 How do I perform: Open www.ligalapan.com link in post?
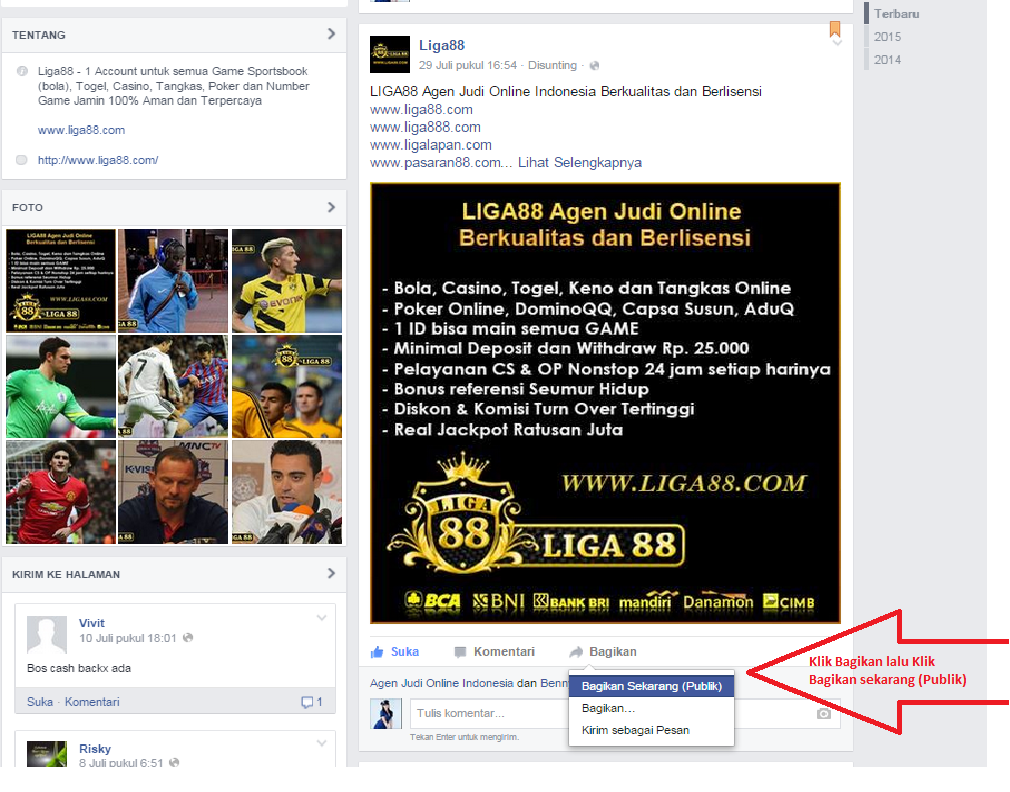[x=430, y=145]
